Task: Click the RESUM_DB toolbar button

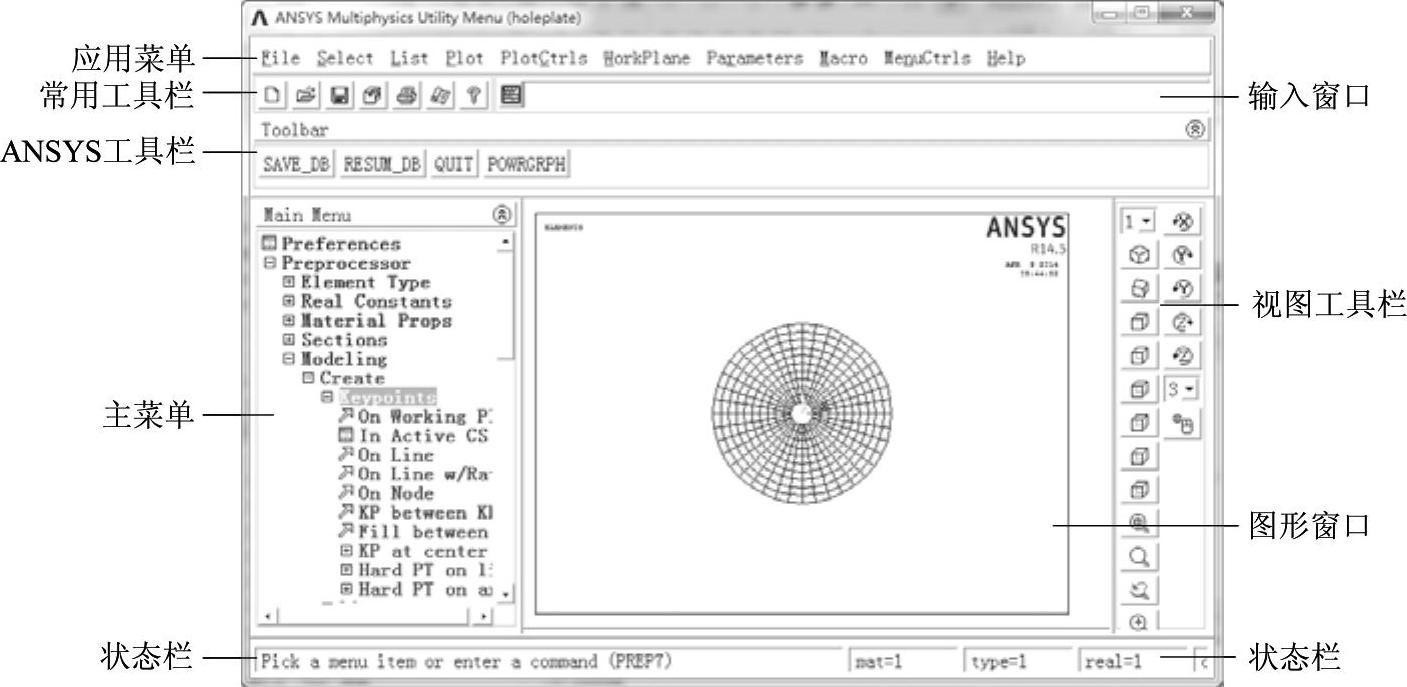Action: (x=382, y=165)
